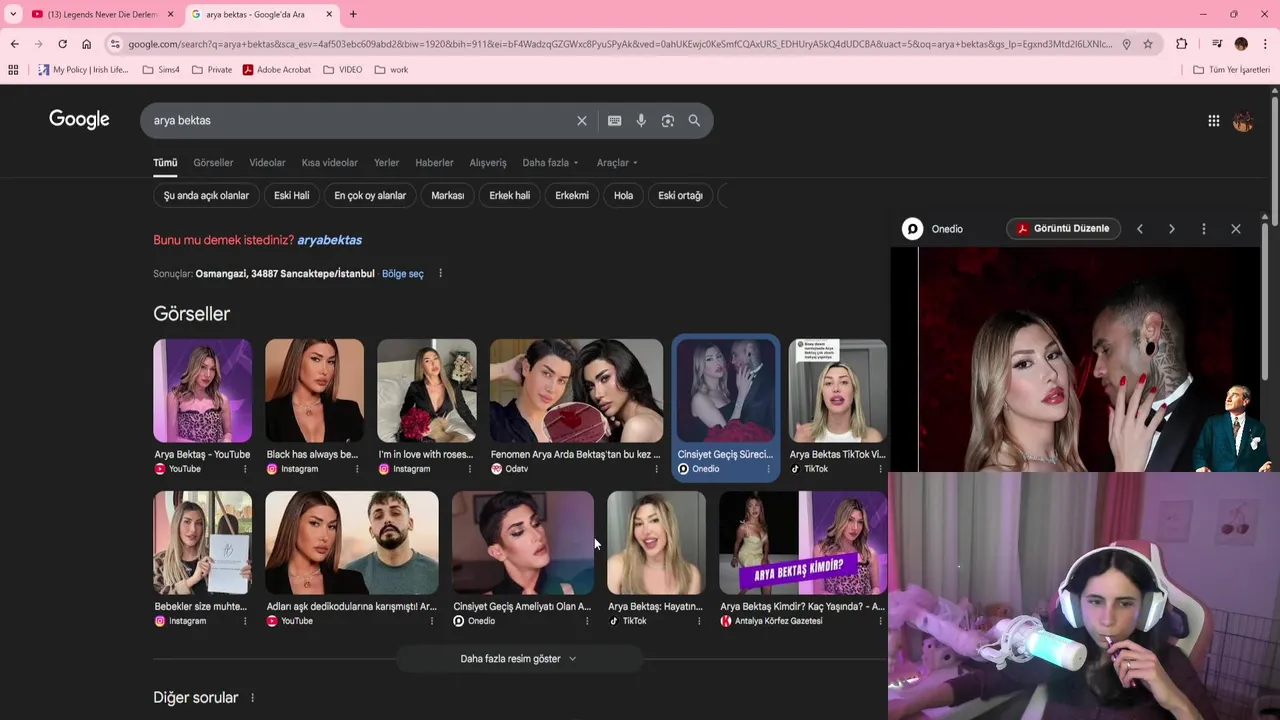This screenshot has width=1280, height=720.
Task: Switch to the Kısa videolar tab
Action: [x=329, y=163]
